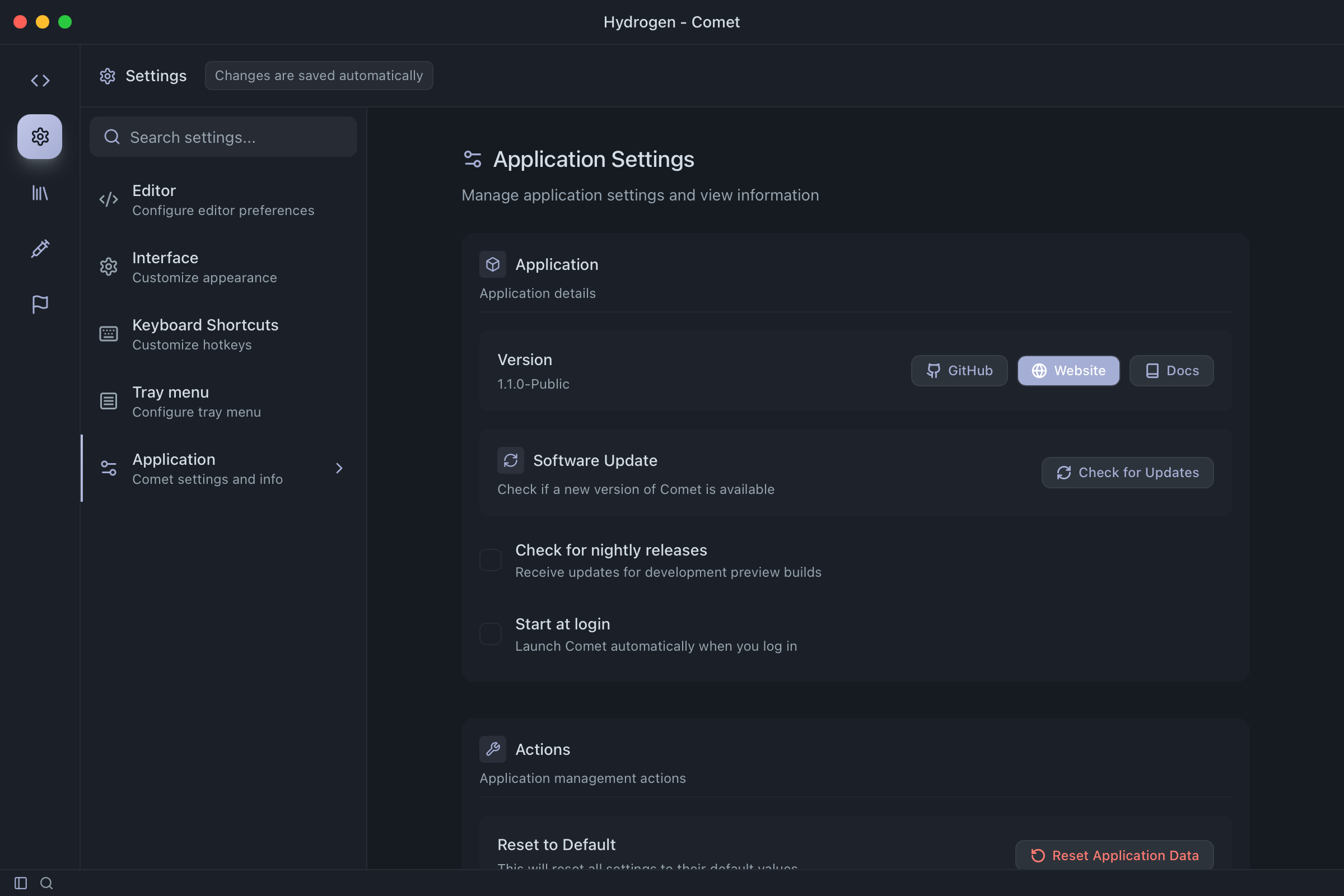Click Reset Application Data button
The image size is (1344, 896).
coord(1114,855)
